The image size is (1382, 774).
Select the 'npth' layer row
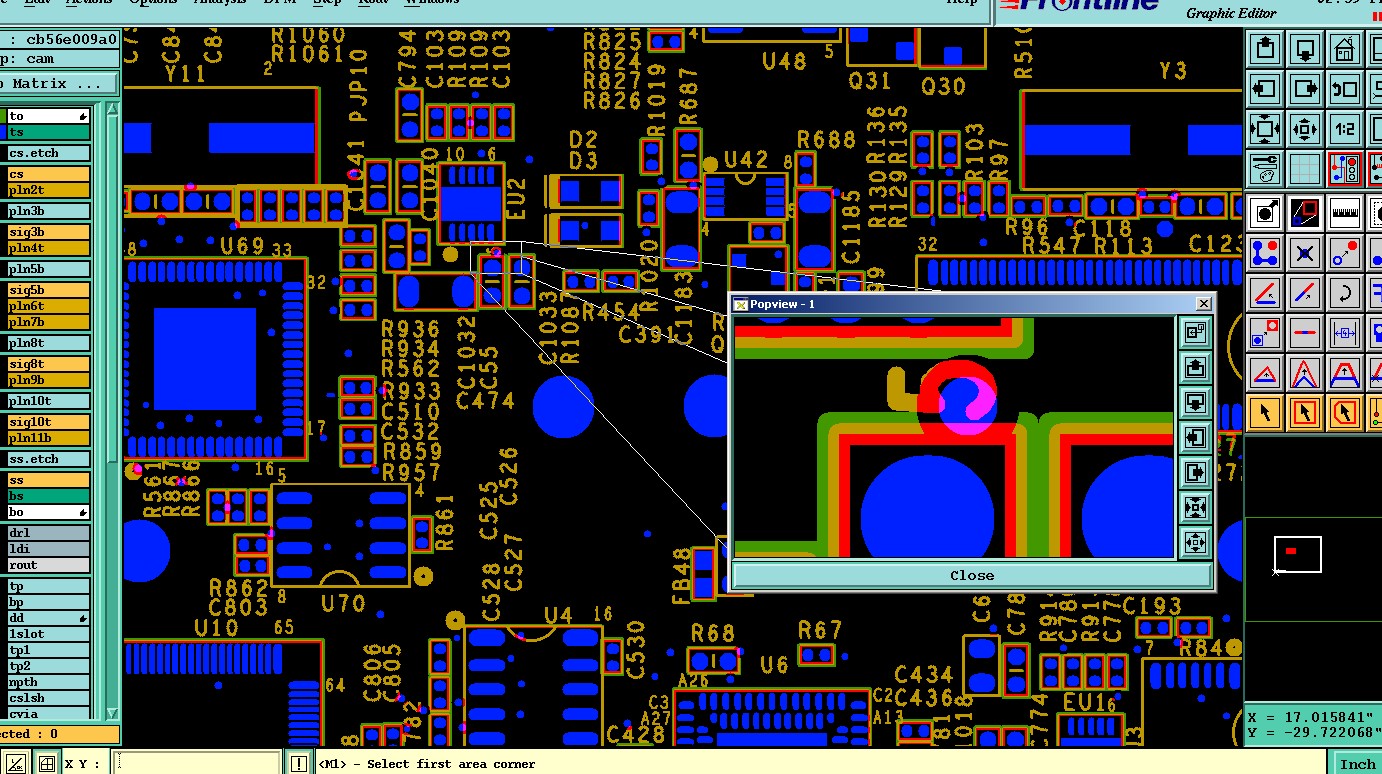point(48,682)
